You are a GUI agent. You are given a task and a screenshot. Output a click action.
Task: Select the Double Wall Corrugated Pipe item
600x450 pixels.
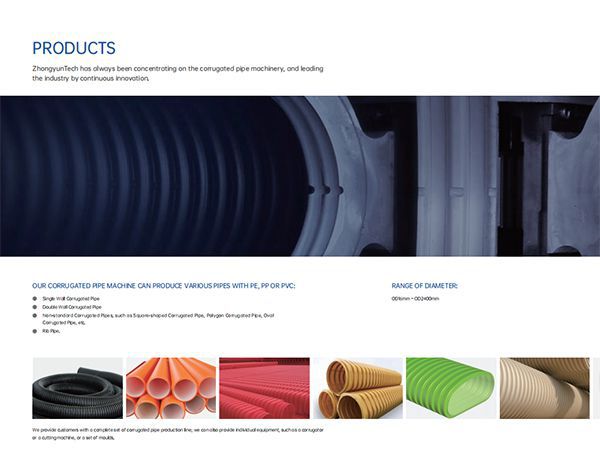pos(72,307)
